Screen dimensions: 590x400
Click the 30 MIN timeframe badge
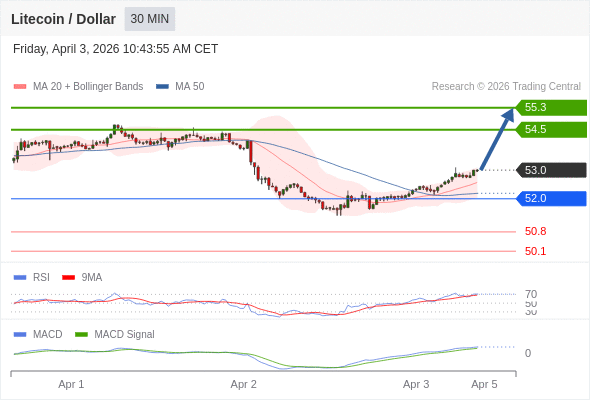pyautogui.click(x=150, y=19)
